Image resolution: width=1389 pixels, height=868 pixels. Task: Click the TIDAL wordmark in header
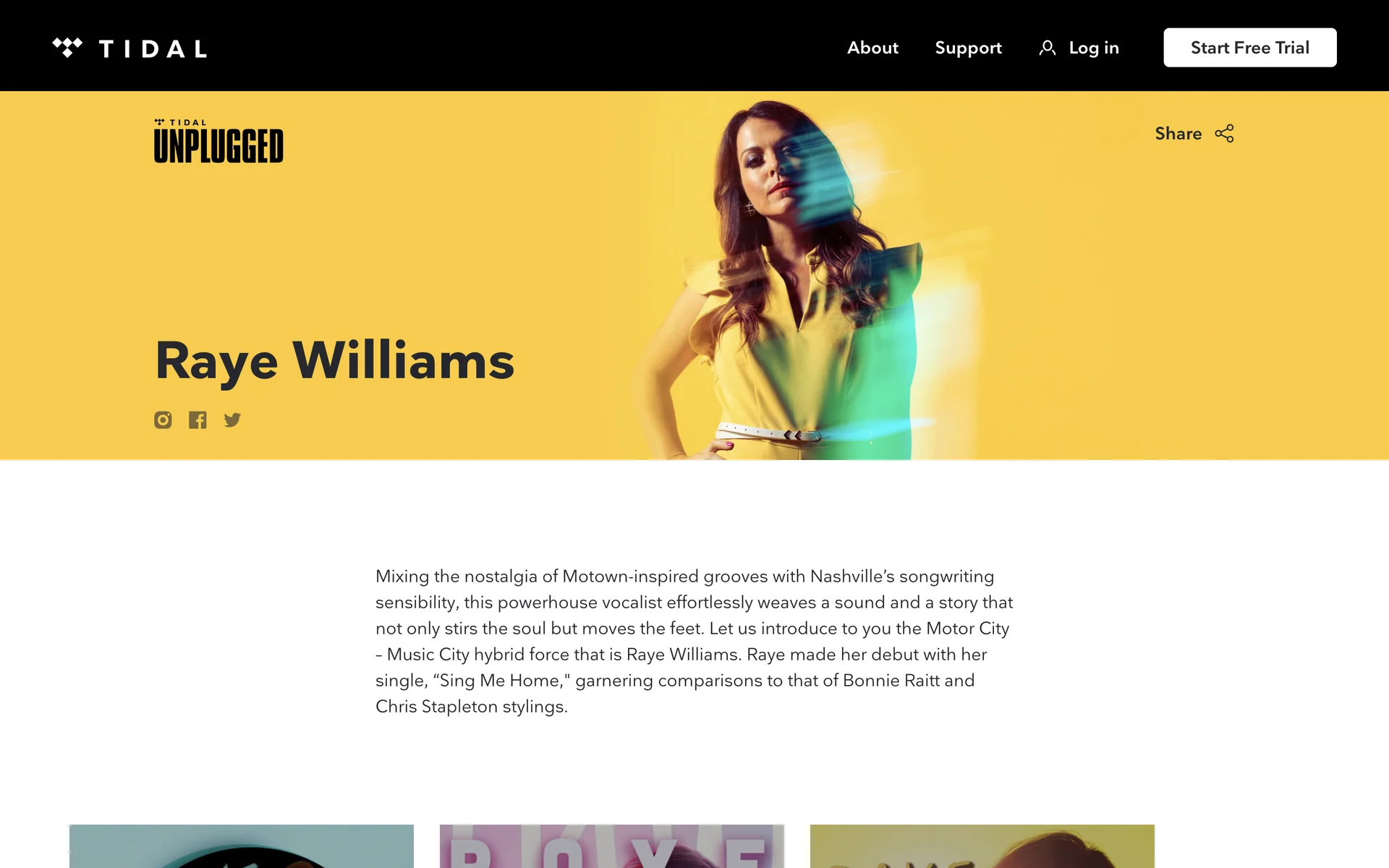(x=153, y=48)
